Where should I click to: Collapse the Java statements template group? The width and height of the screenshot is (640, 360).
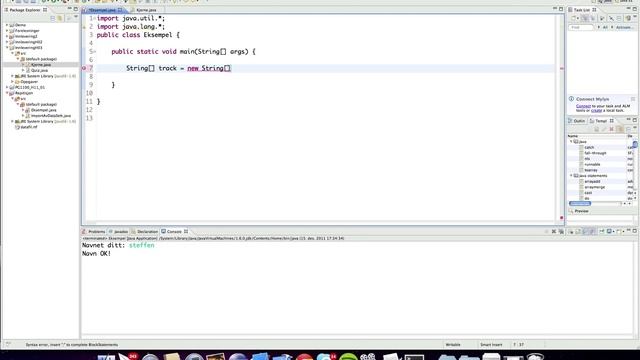[x=571, y=176]
